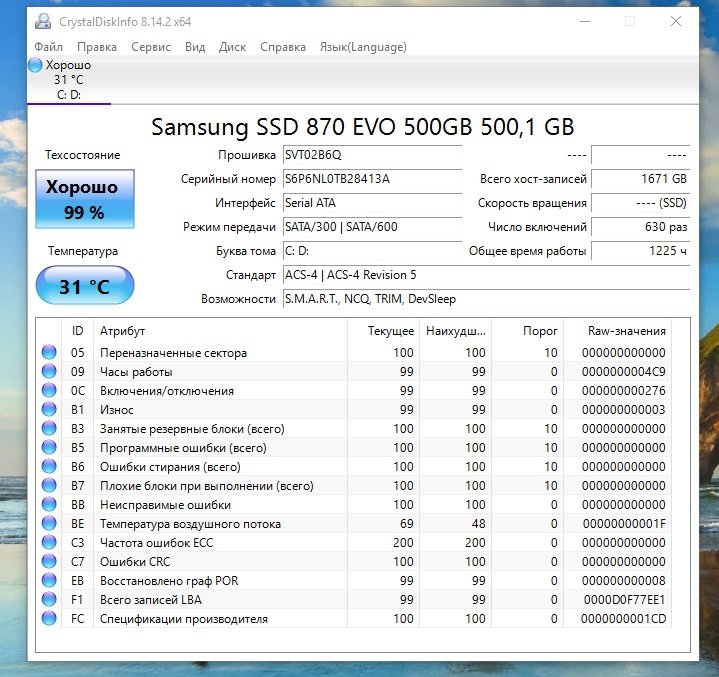Open the Справка menu
Image resolution: width=719 pixels, height=677 pixels.
(x=283, y=47)
